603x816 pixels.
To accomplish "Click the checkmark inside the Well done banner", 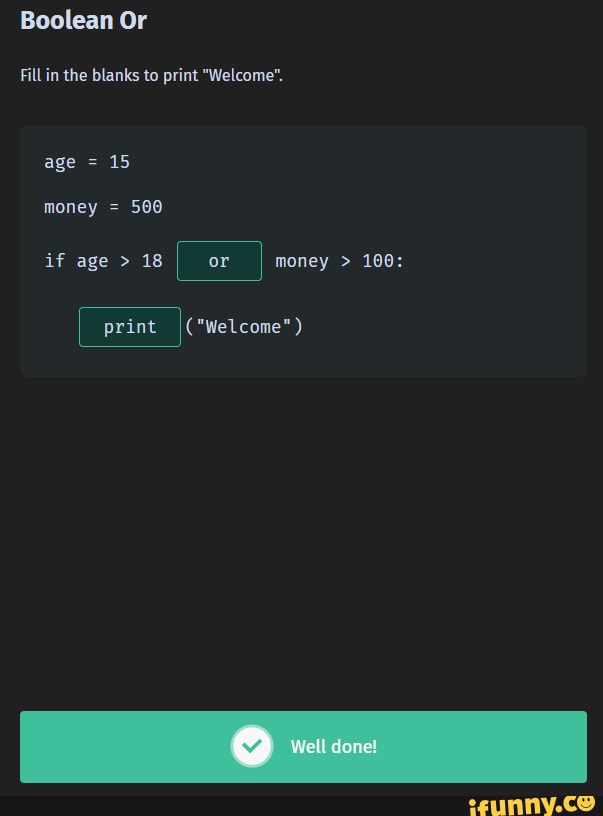I will (252, 746).
